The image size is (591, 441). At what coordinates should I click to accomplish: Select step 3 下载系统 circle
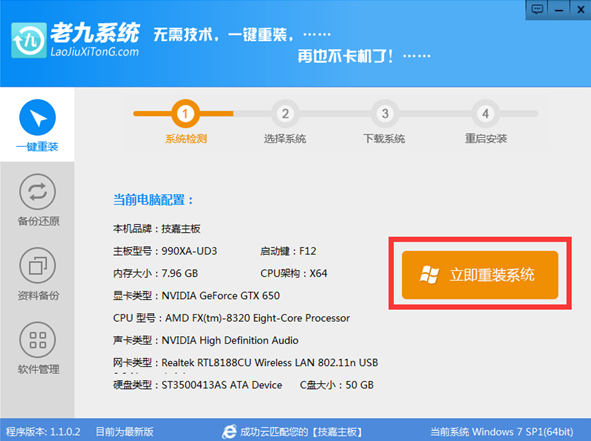(x=385, y=113)
